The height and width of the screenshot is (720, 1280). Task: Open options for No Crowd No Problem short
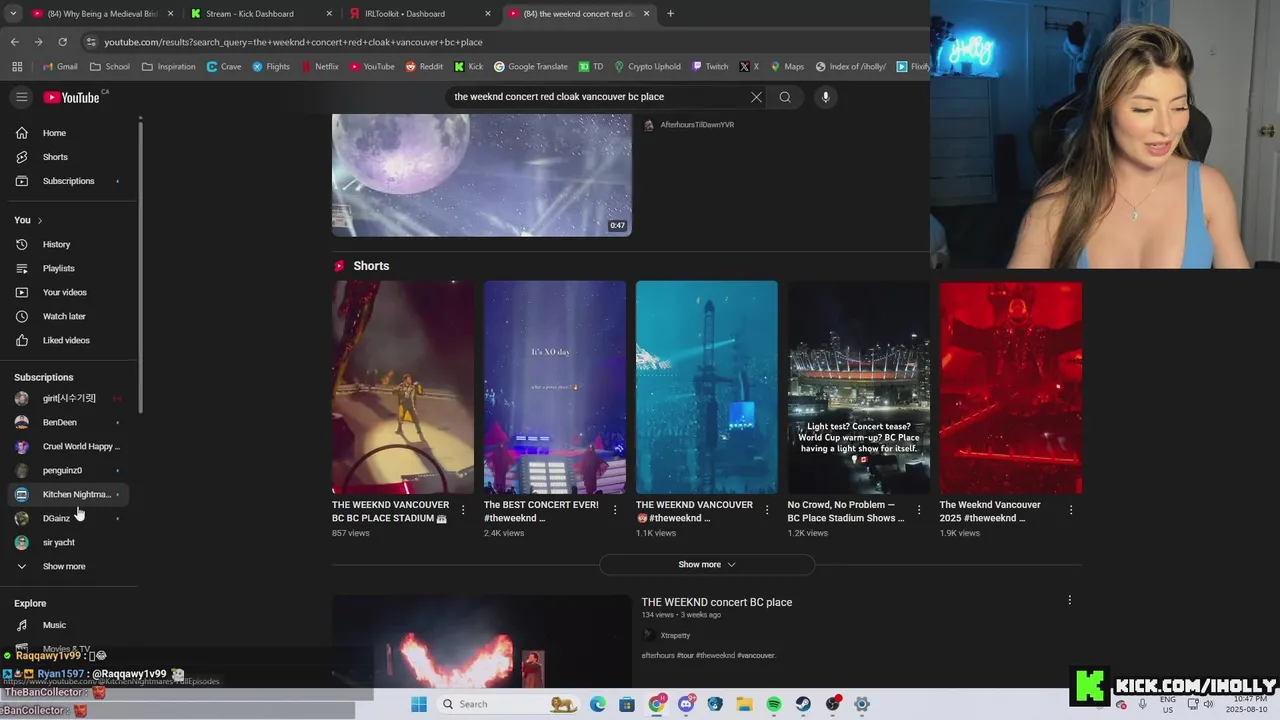[x=919, y=510]
